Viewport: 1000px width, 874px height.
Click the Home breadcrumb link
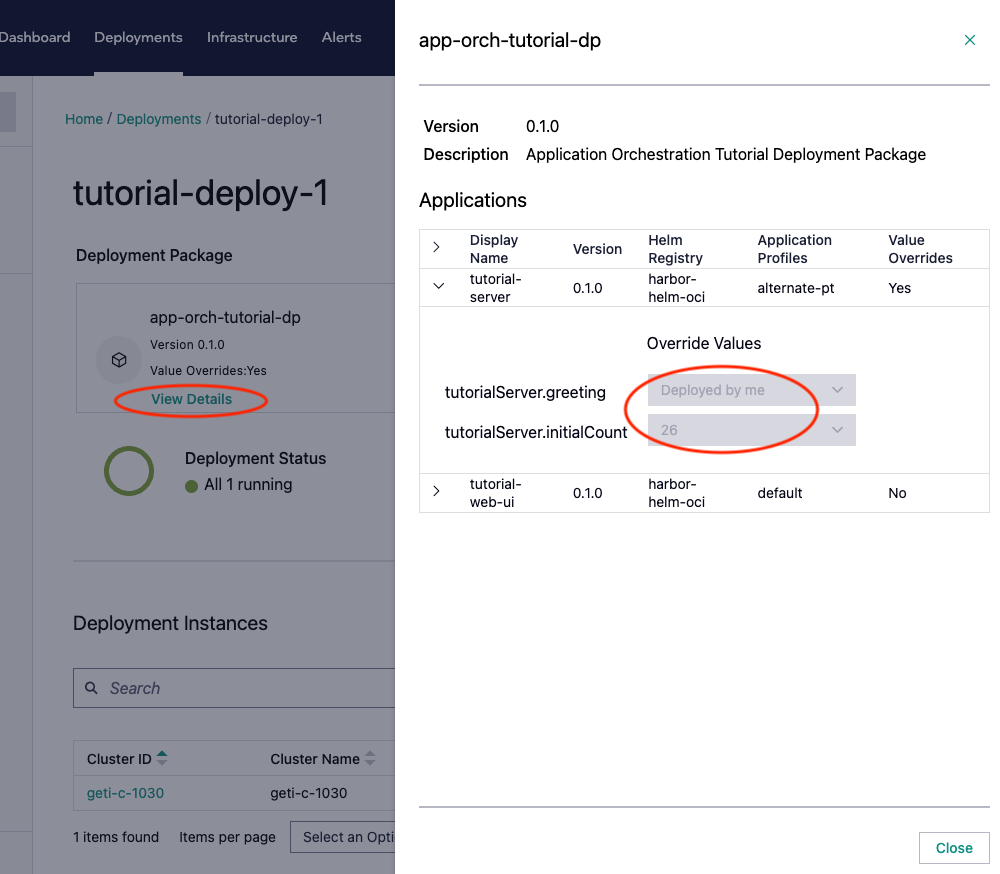tap(84, 119)
